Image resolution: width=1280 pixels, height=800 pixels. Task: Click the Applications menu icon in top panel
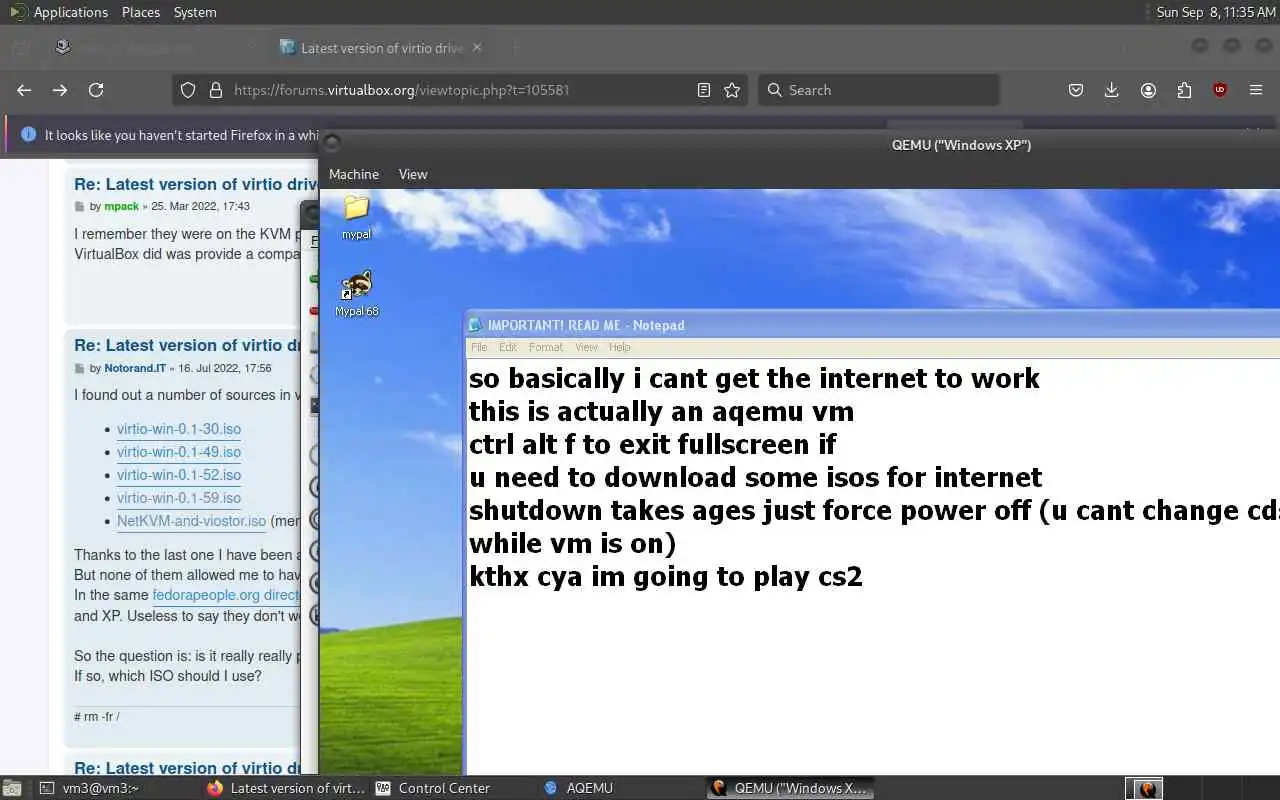(17, 12)
